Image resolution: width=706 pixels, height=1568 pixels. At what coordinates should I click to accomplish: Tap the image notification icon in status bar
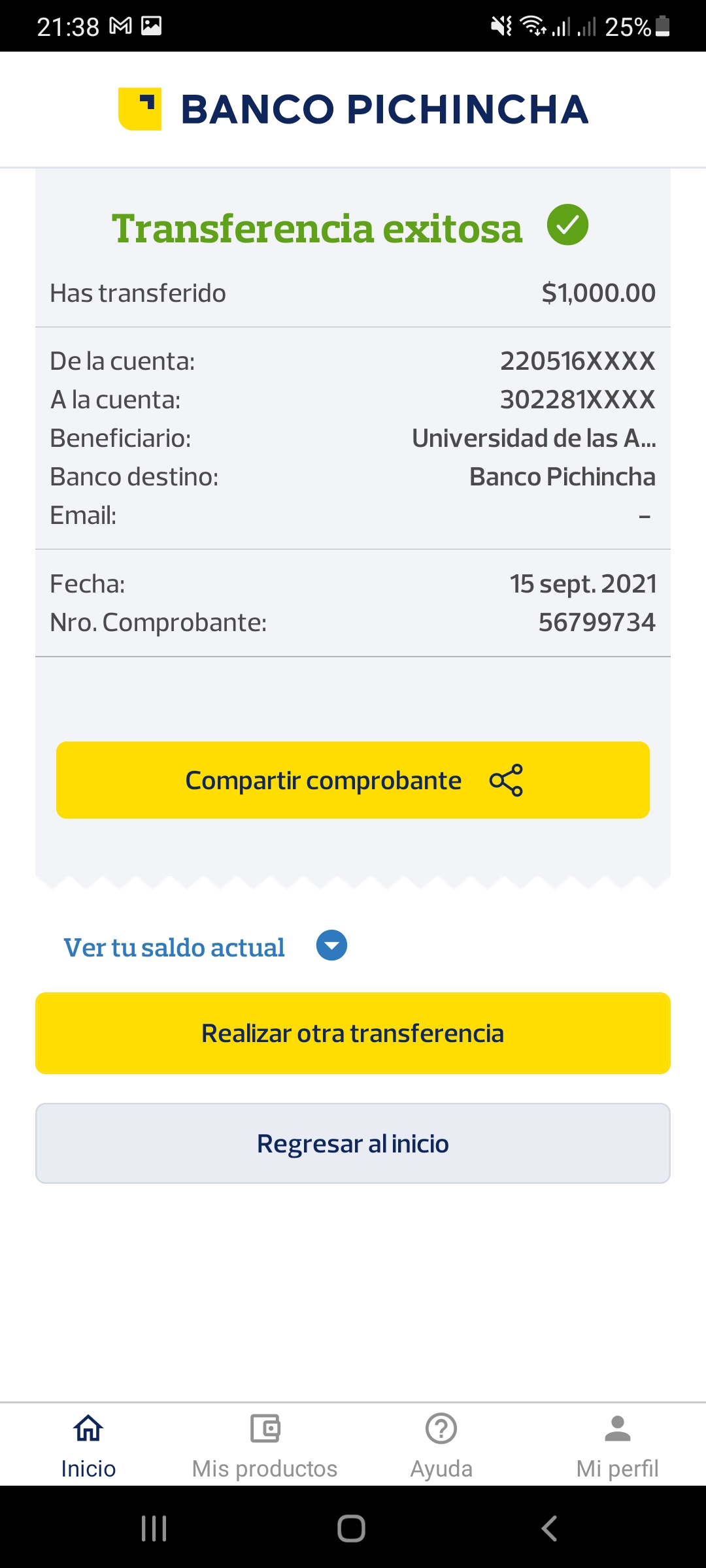tap(151, 26)
